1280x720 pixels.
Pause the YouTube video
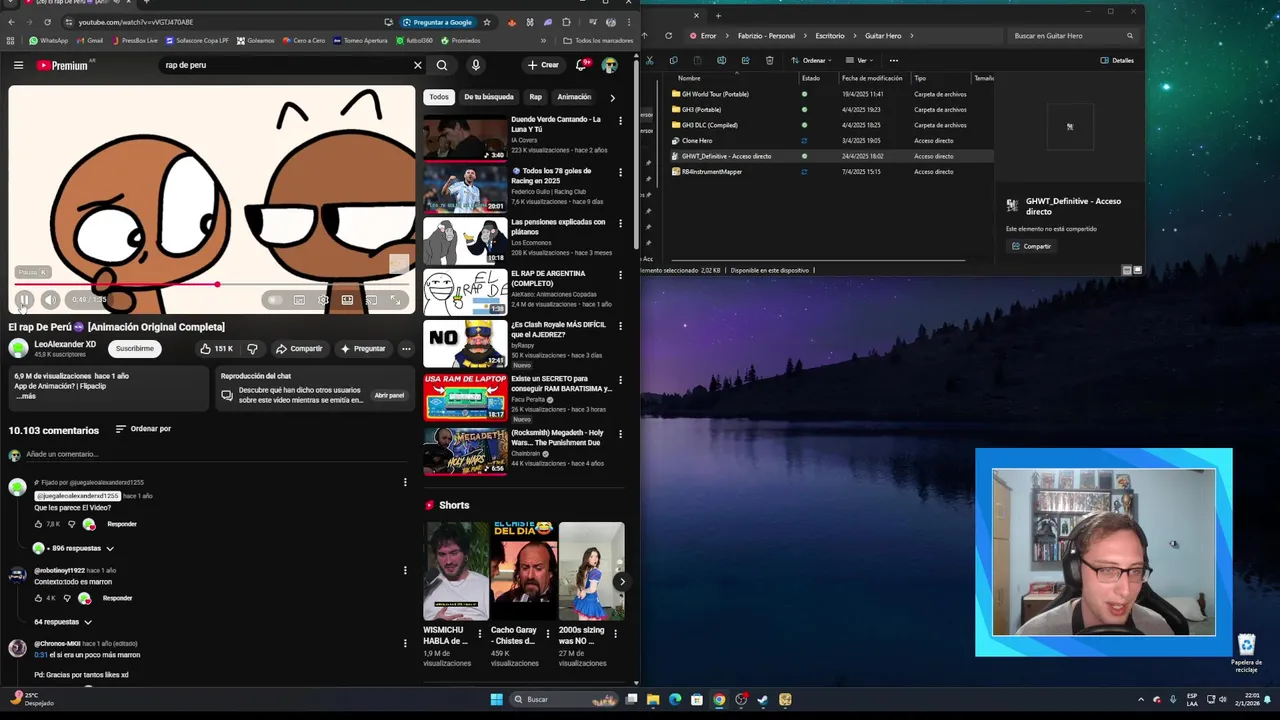[x=24, y=300]
